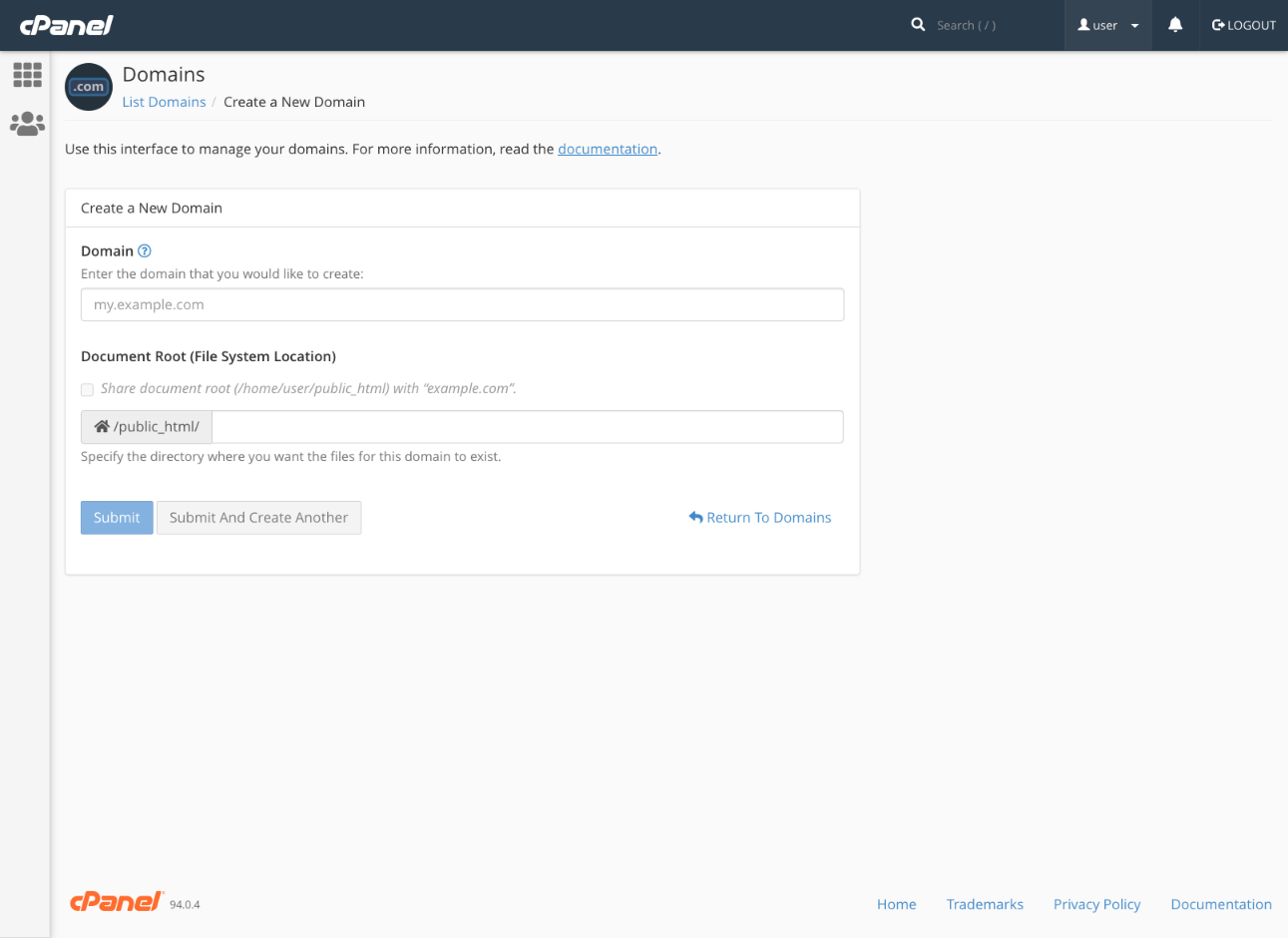Click Submit And Create Another button
The width and height of the screenshot is (1288, 939).
pos(258,518)
